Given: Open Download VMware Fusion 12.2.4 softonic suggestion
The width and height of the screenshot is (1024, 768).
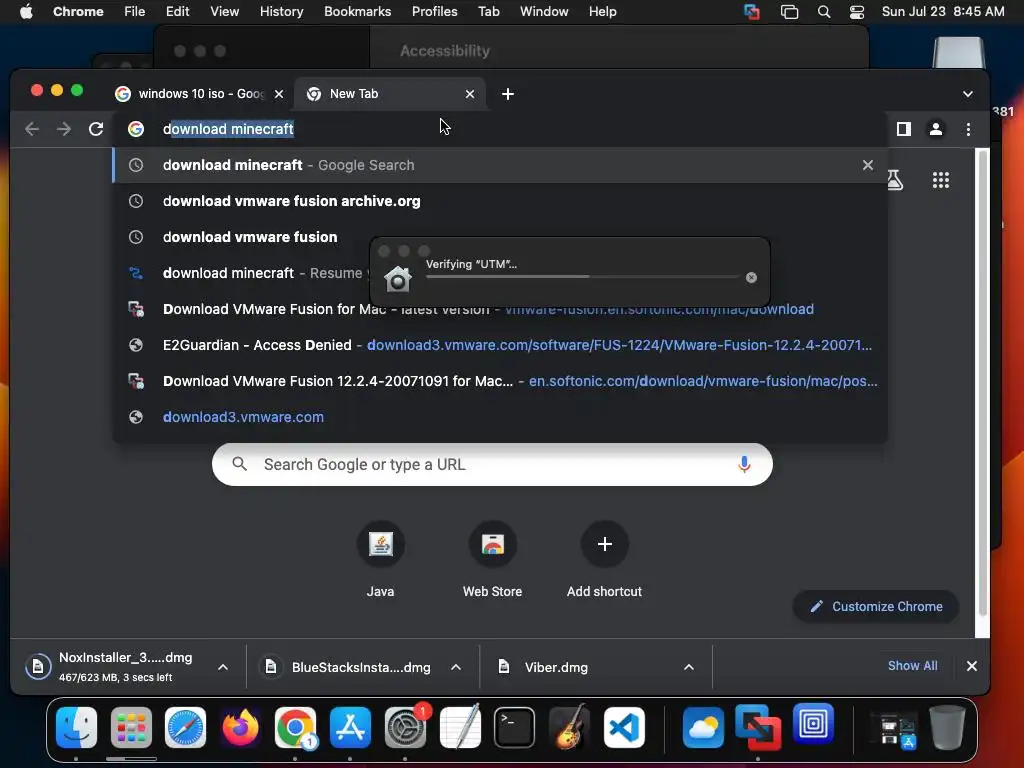Looking at the screenshot, I should pyautogui.click(x=500, y=381).
